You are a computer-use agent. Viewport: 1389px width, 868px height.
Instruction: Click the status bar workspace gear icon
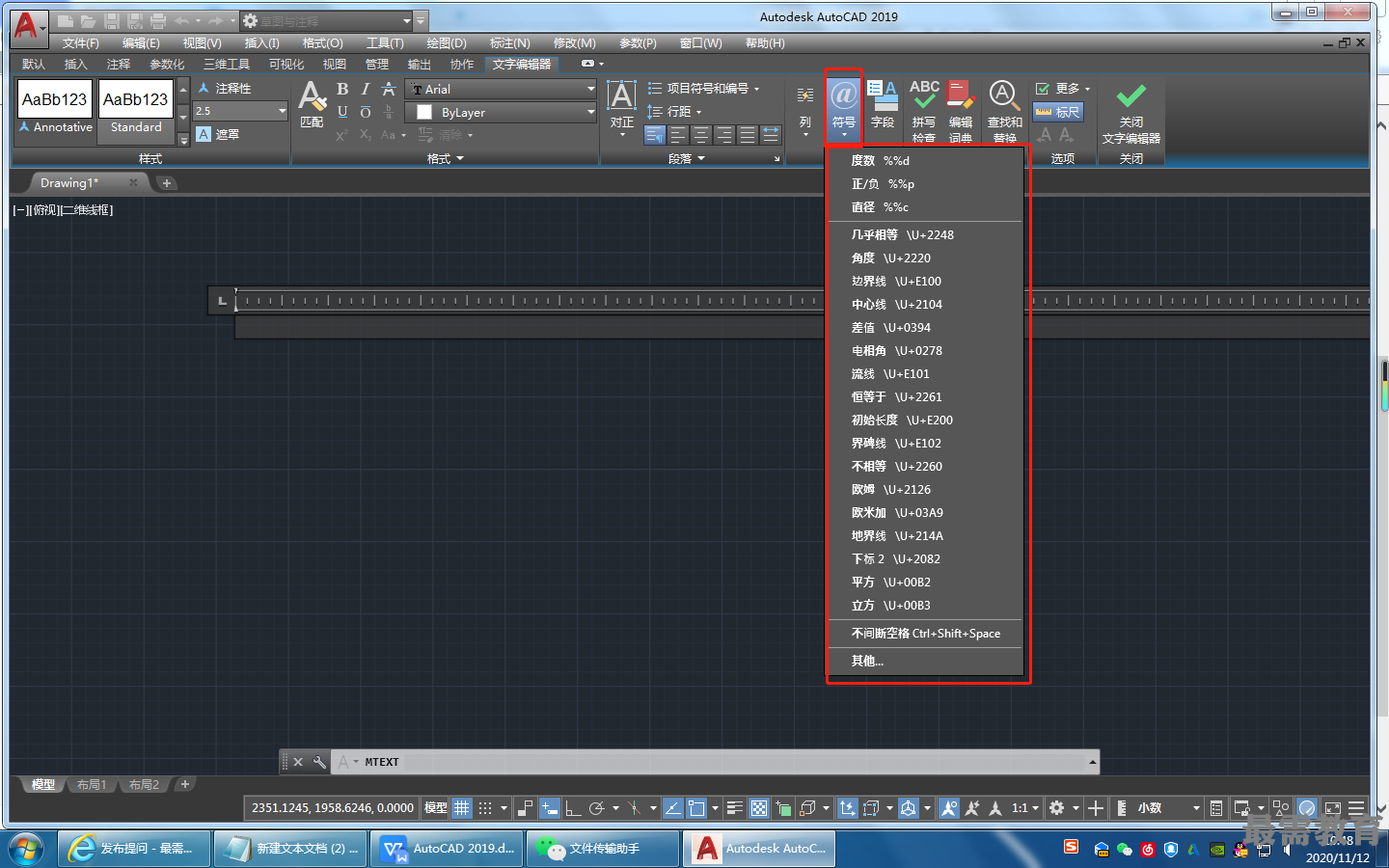(x=1057, y=808)
